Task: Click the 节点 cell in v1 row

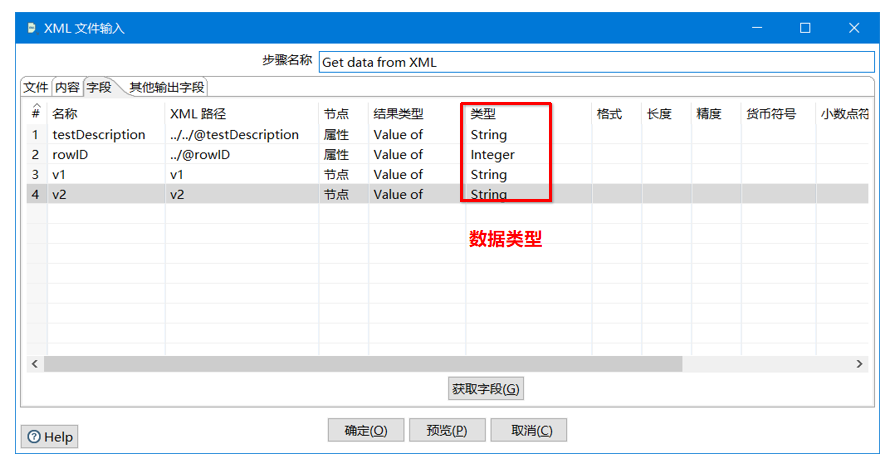Action: tap(344, 175)
